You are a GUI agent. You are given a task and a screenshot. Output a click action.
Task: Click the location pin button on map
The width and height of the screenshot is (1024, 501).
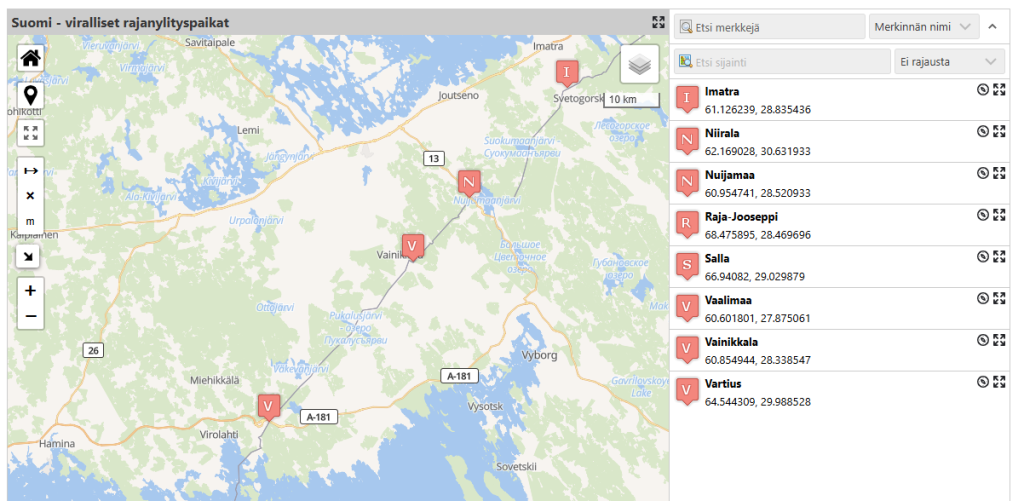coord(31,96)
